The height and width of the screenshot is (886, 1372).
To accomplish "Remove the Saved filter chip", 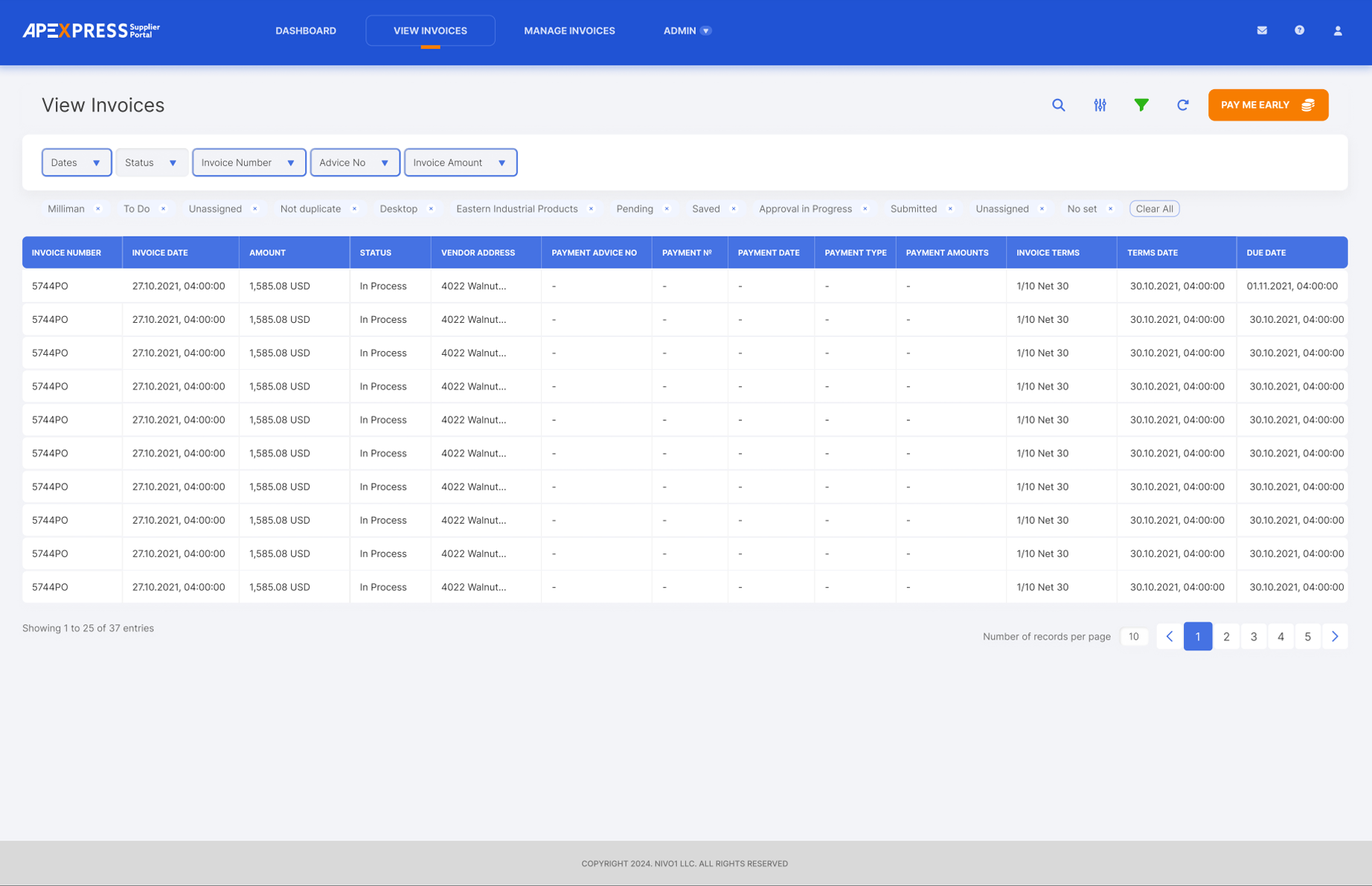I will [x=734, y=209].
